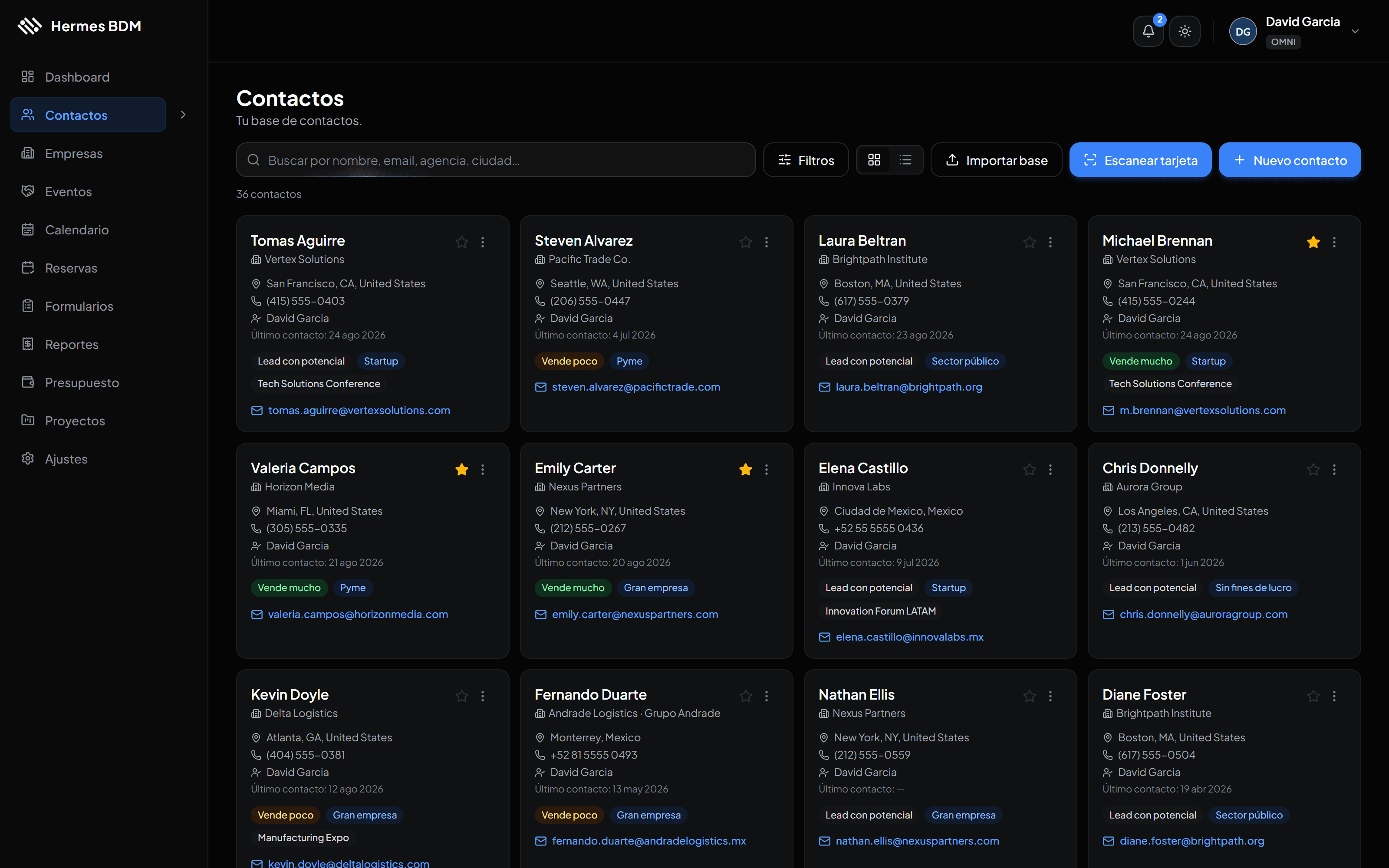Open Empresas section
The height and width of the screenshot is (868, 1389).
pos(88,153)
